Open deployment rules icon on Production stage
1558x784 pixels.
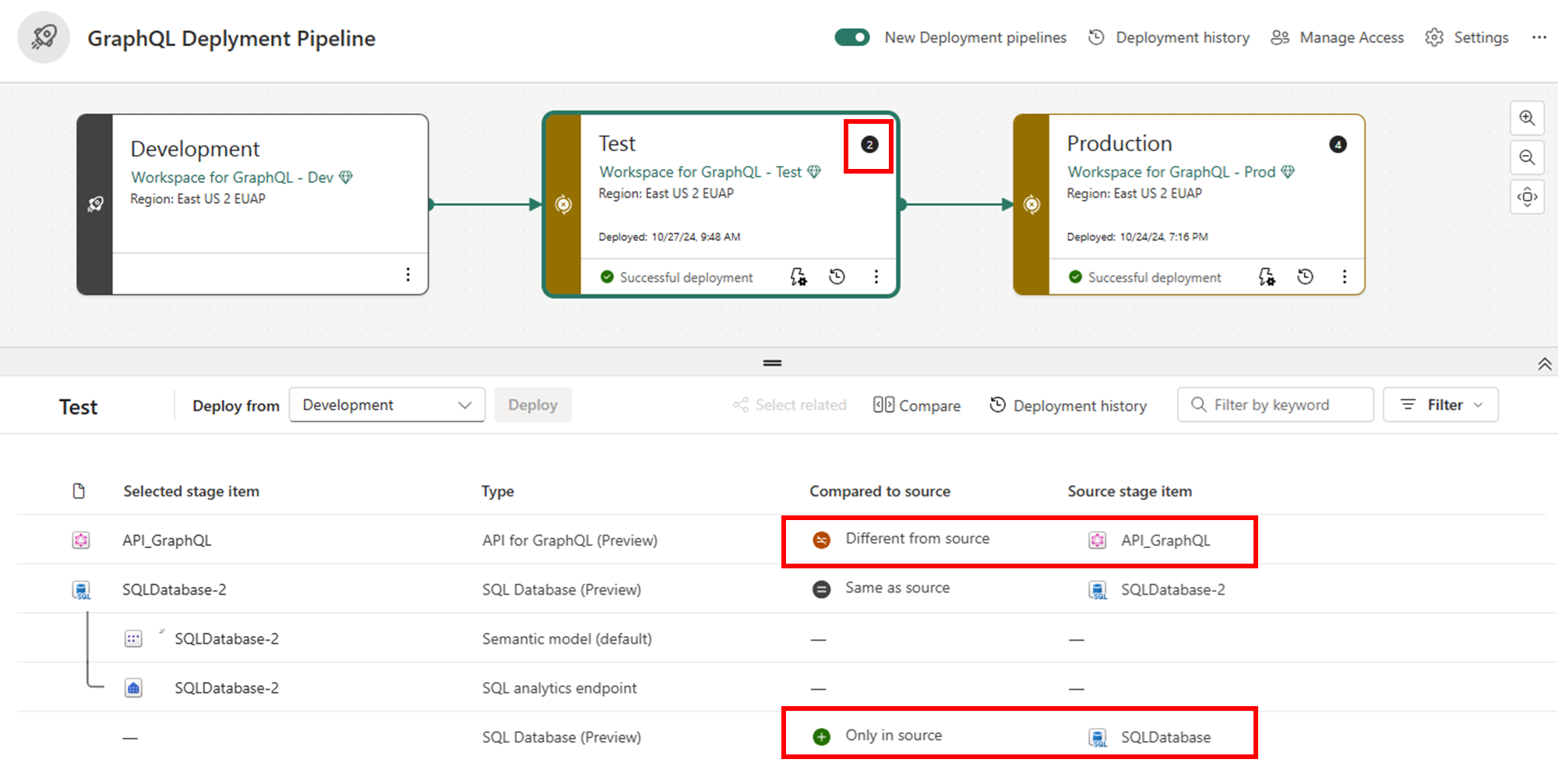pyautogui.click(x=1267, y=277)
